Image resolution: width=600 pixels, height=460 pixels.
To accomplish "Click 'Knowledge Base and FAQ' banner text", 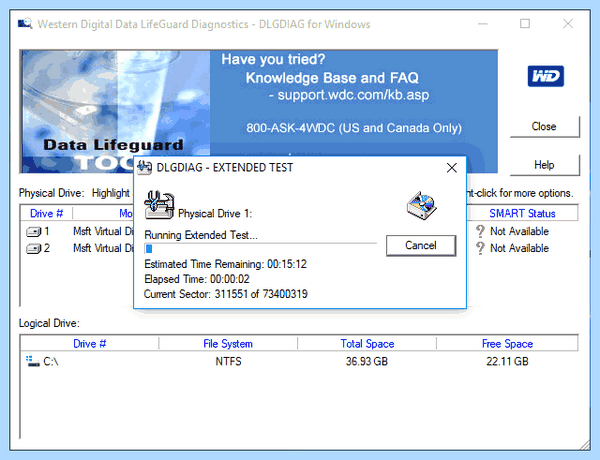I will click(x=332, y=78).
